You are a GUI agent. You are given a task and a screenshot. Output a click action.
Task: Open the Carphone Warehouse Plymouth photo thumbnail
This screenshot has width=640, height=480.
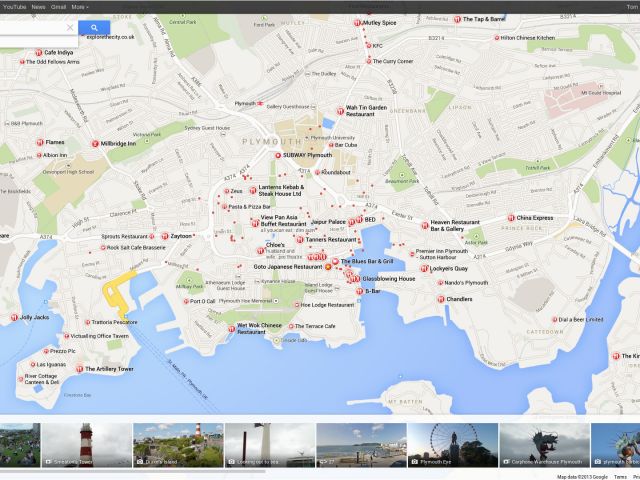point(544,445)
